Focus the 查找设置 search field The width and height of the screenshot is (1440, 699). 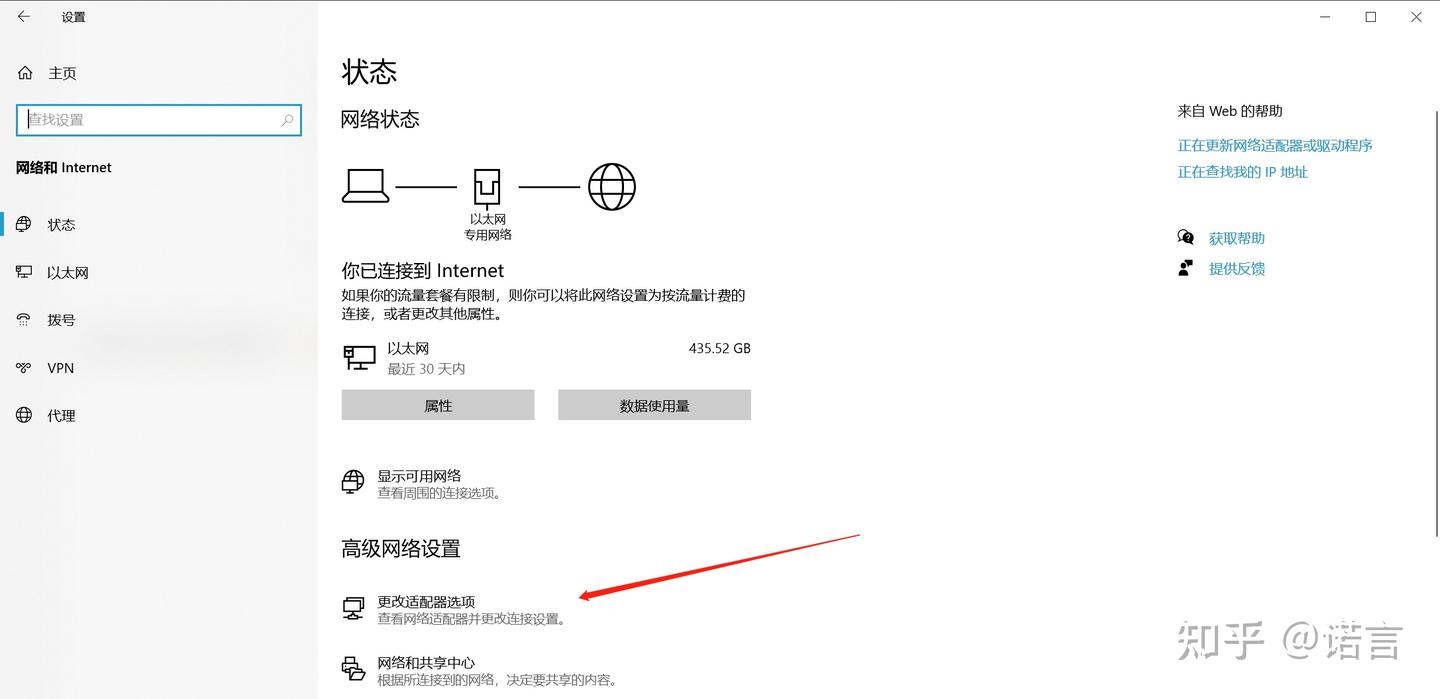click(x=150, y=120)
